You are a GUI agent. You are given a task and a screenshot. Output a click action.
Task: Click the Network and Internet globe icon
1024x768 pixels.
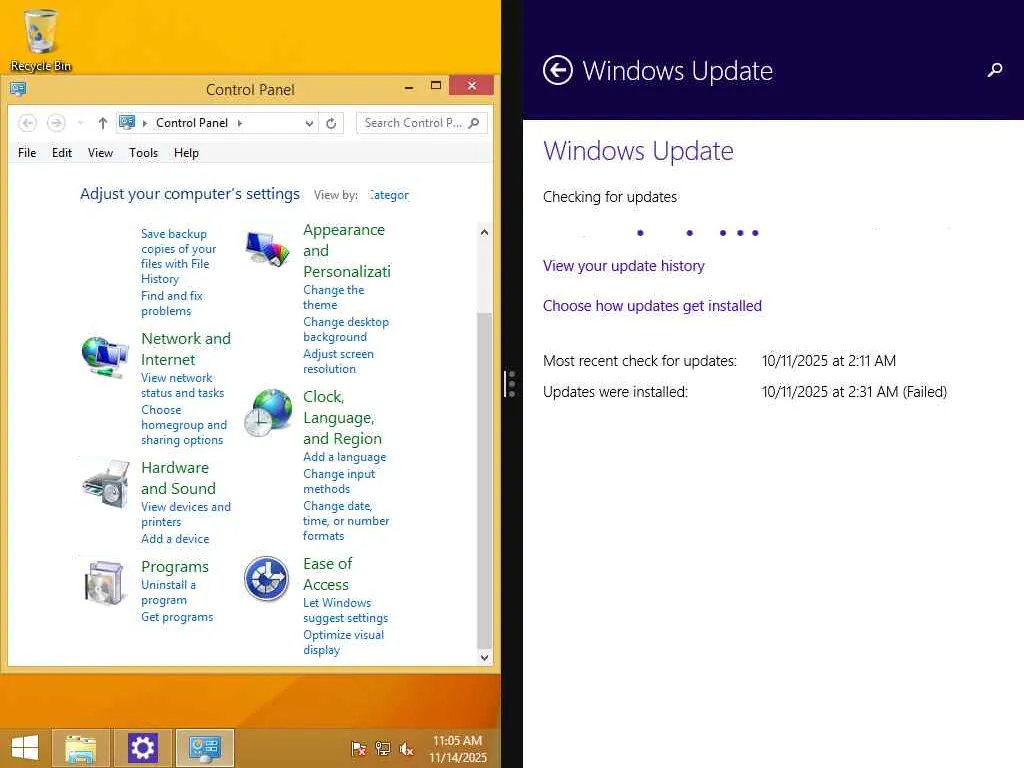[105, 357]
